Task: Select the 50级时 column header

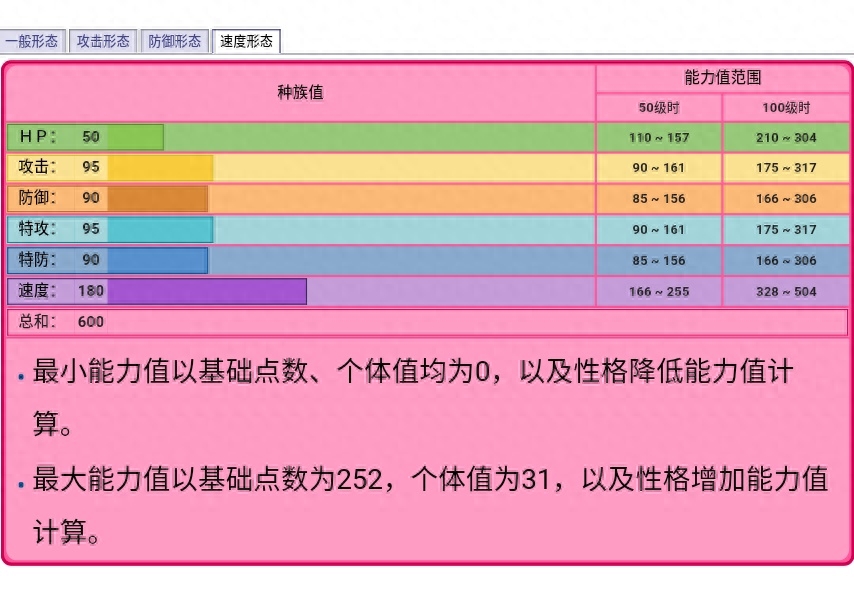Action: click(x=658, y=108)
